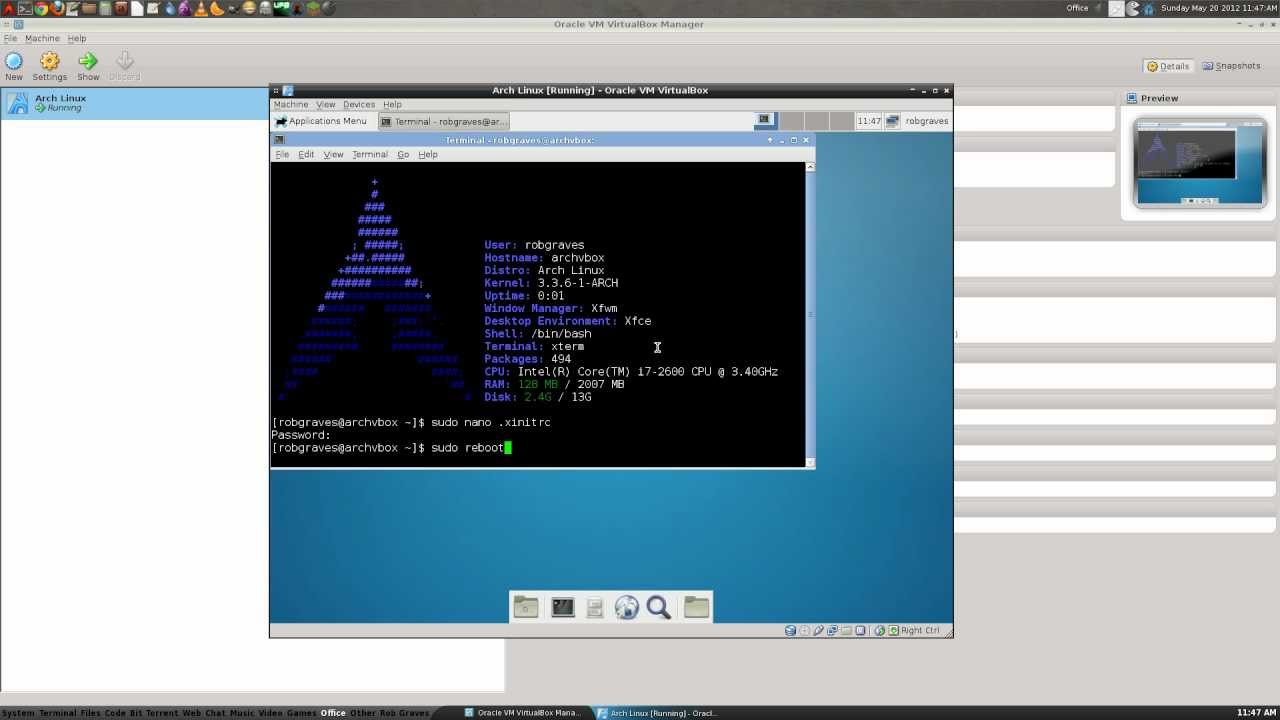Click the New VM toolbar icon
The image size is (1280, 720).
click(x=14, y=62)
